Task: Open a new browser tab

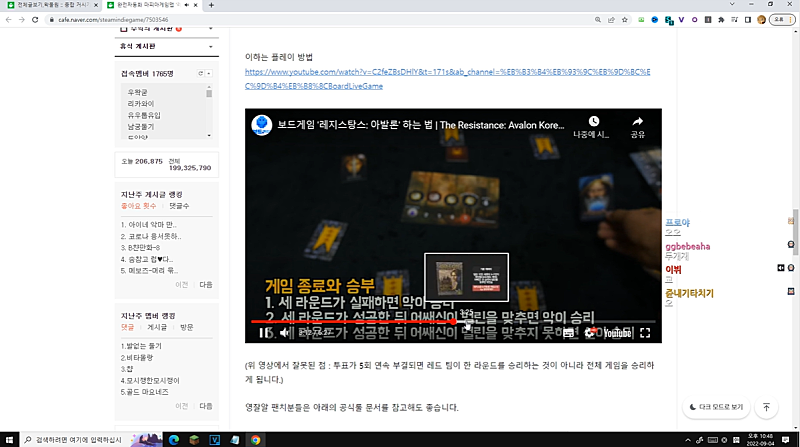Action: (211, 5)
